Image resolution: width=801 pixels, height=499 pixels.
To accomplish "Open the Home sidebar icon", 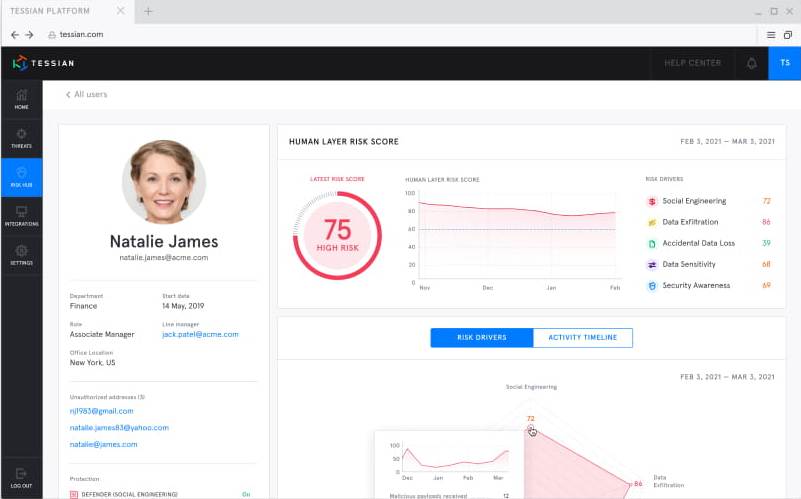I will 21,98.
